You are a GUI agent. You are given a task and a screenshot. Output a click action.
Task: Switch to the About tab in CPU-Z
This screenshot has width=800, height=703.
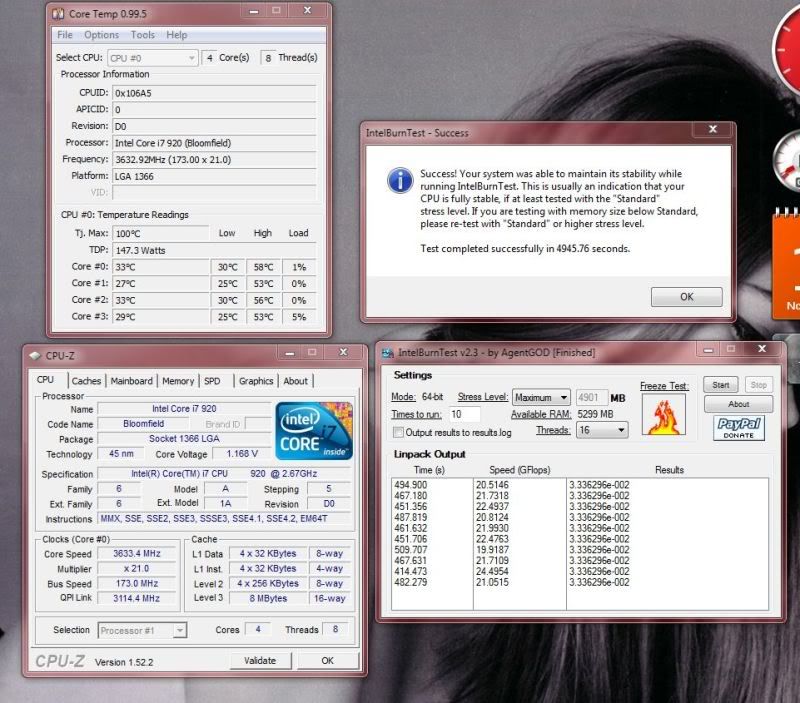(295, 381)
